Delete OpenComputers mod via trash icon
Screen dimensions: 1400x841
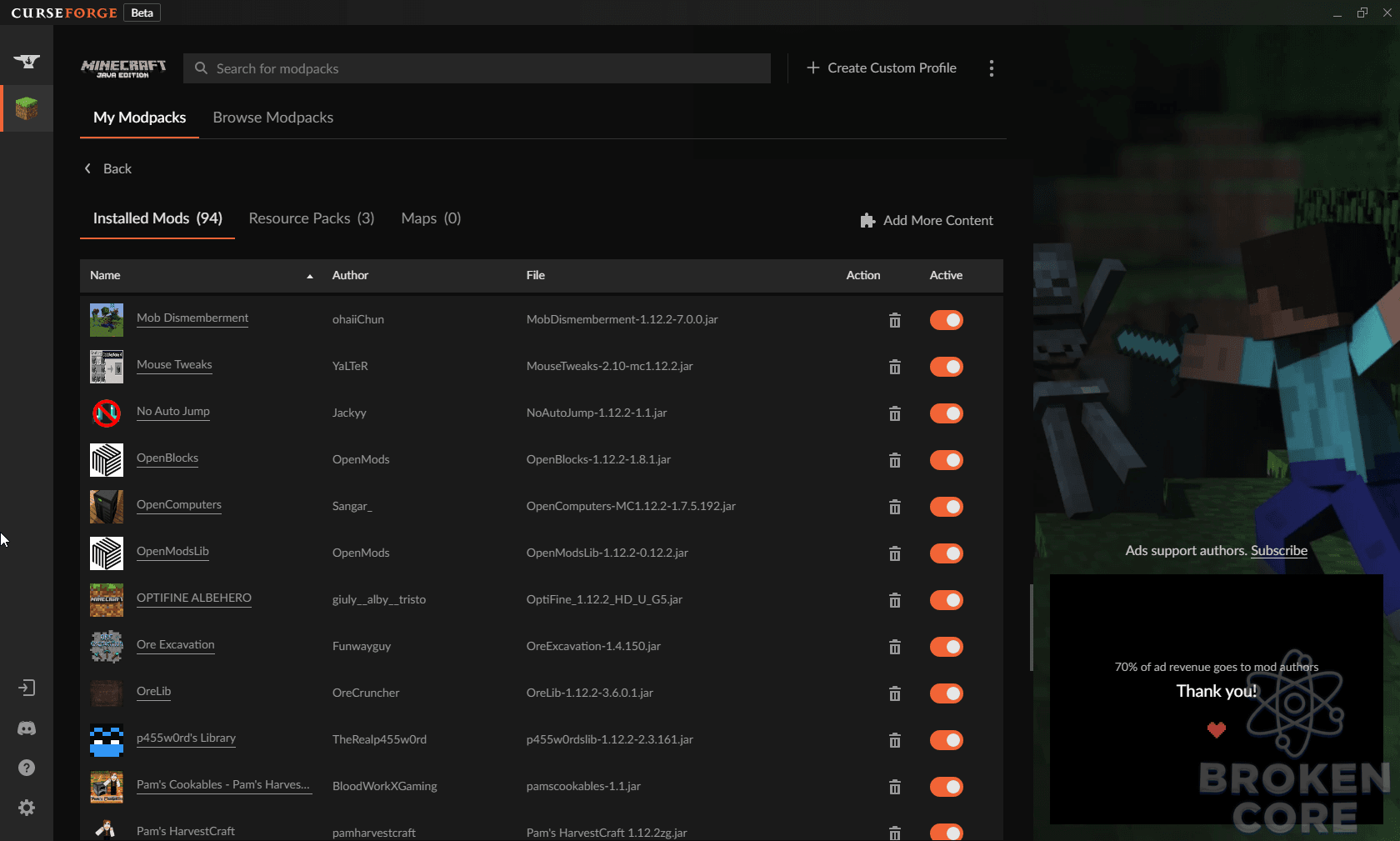coord(895,507)
